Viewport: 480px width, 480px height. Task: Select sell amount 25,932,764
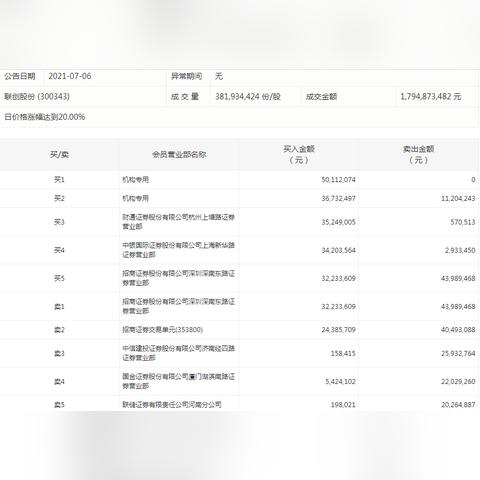pyautogui.click(x=458, y=353)
